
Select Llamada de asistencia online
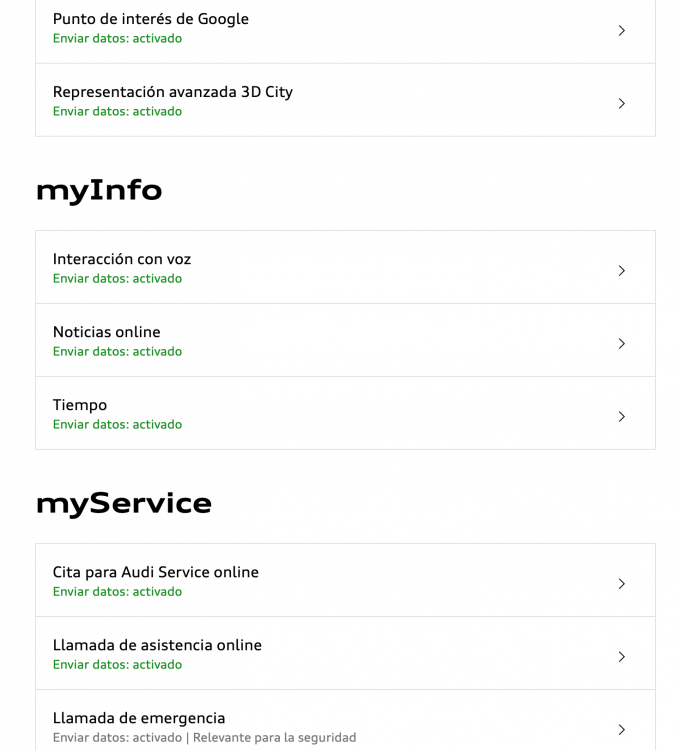[x=345, y=653]
